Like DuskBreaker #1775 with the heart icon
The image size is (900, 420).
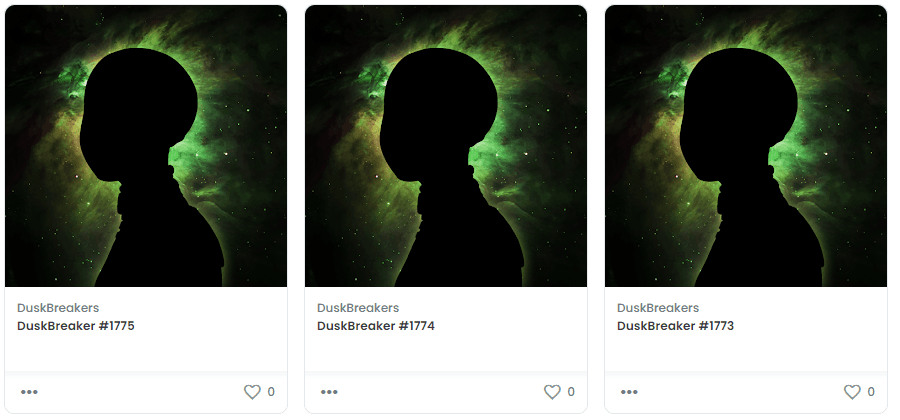tap(252, 392)
